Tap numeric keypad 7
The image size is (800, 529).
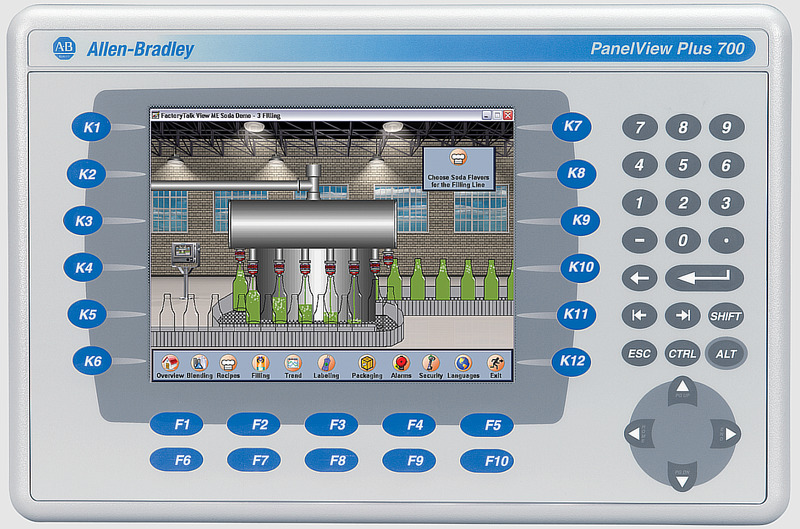640,128
